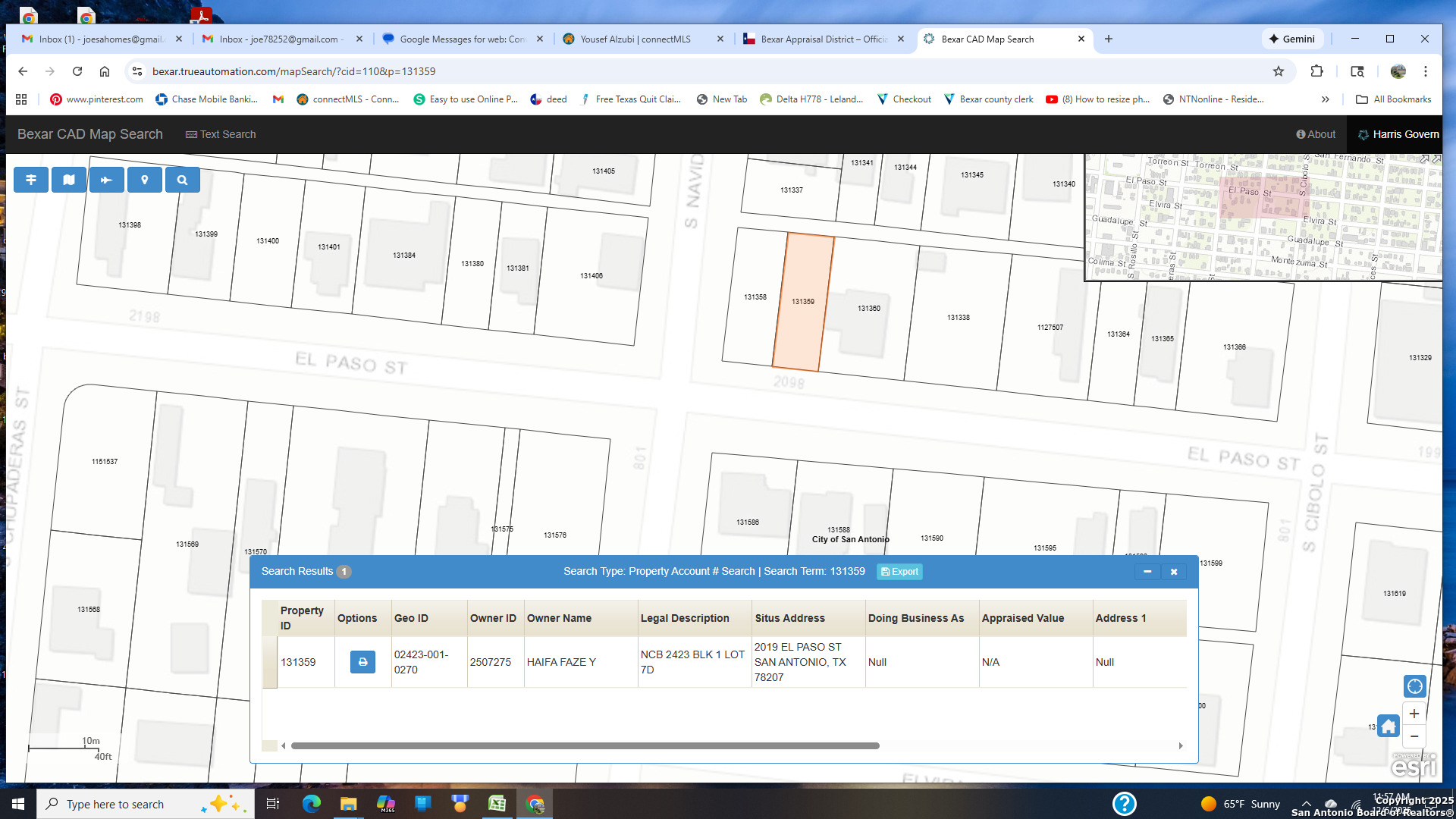Zoom out with the minus button
The width and height of the screenshot is (1456, 819).
click(1414, 736)
